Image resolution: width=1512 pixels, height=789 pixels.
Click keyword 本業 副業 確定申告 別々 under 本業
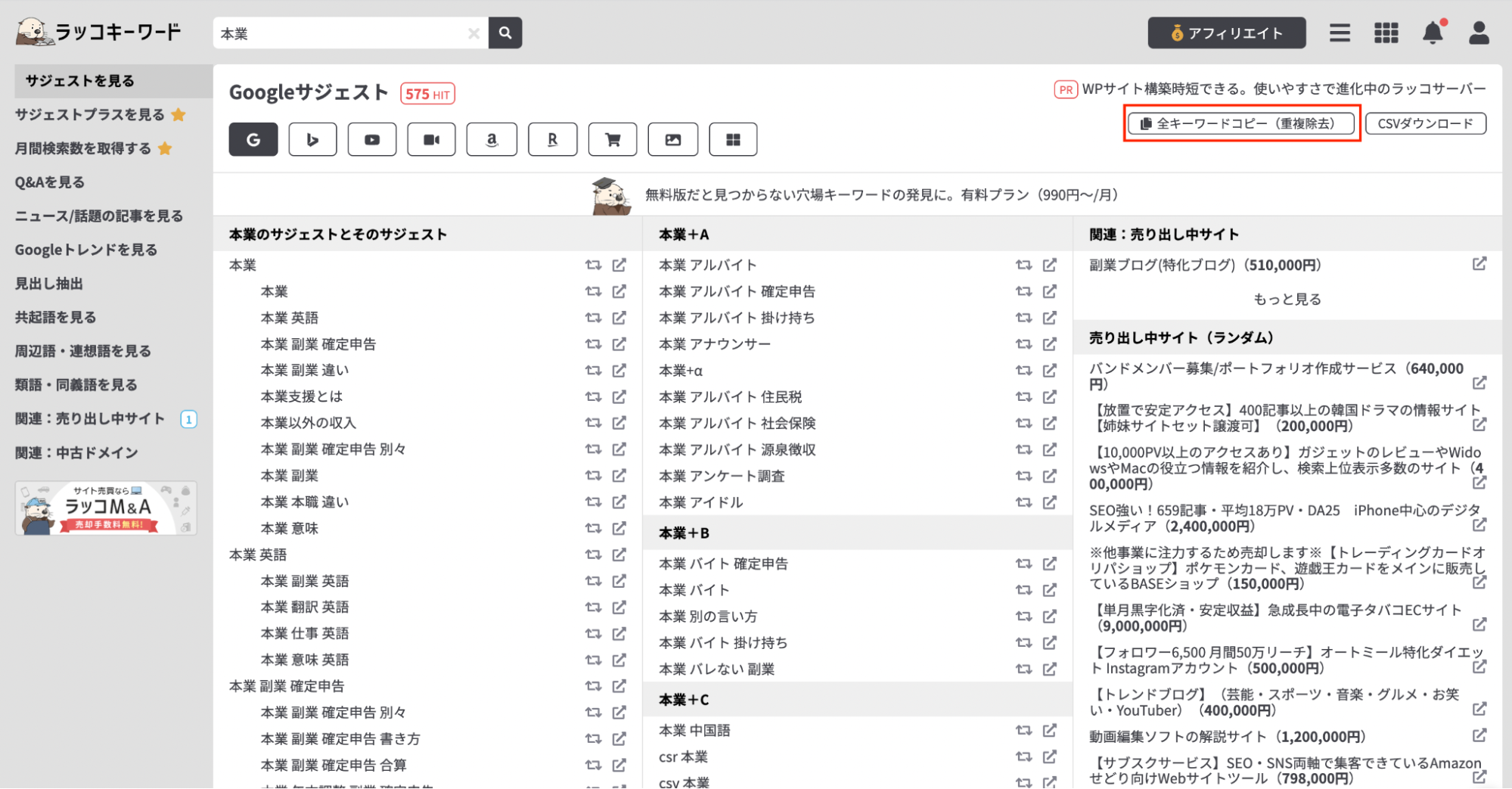[334, 449]
